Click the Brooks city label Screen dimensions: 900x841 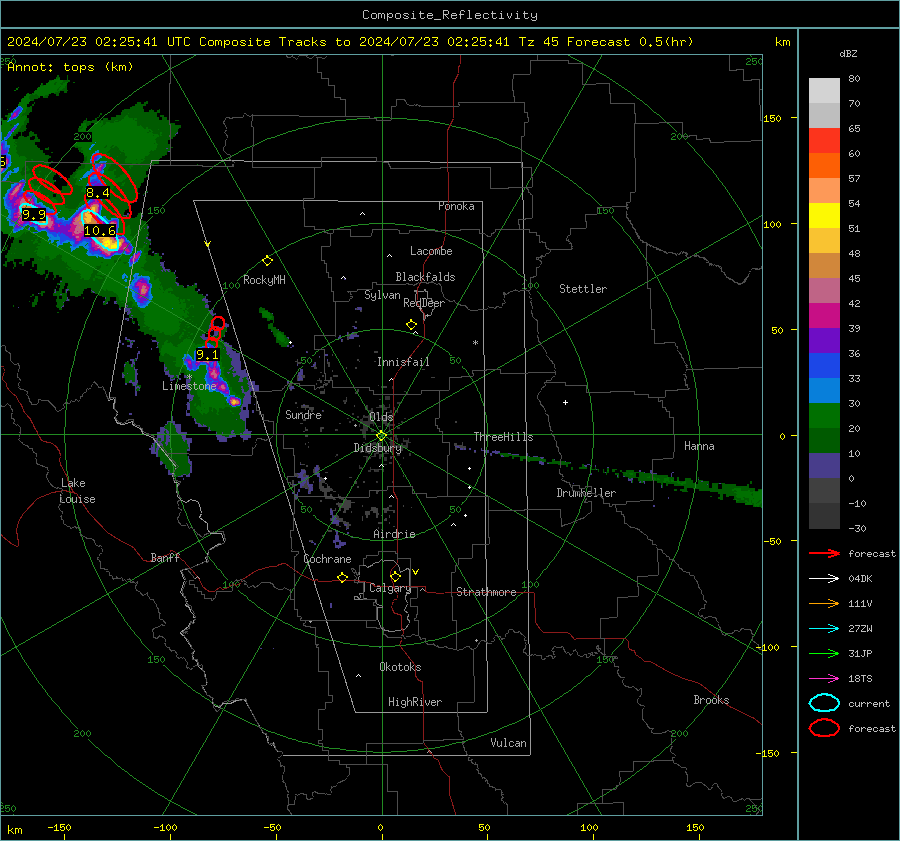coord(711,700)
